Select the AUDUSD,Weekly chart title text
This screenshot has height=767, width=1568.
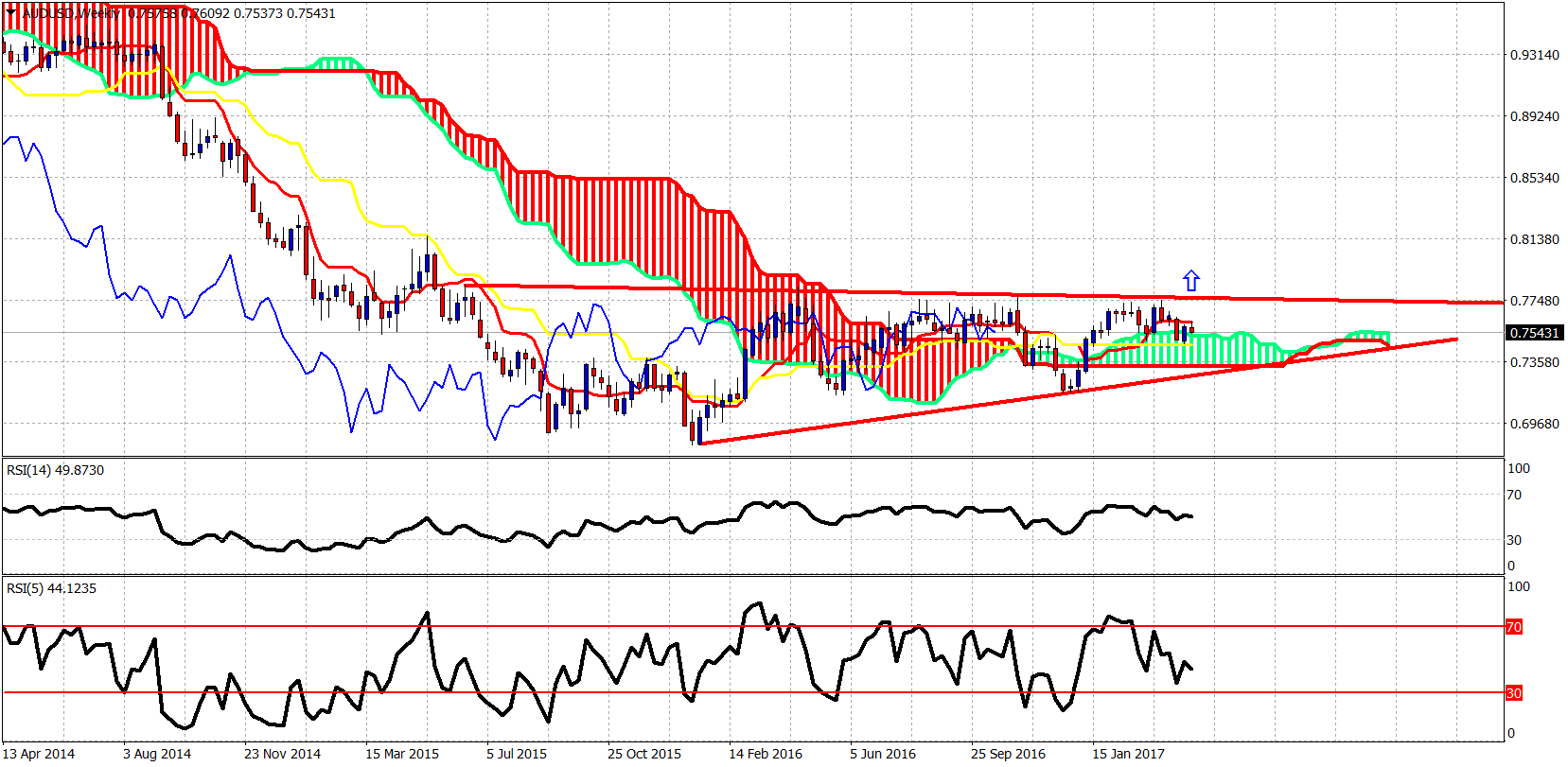pos(70,13)
